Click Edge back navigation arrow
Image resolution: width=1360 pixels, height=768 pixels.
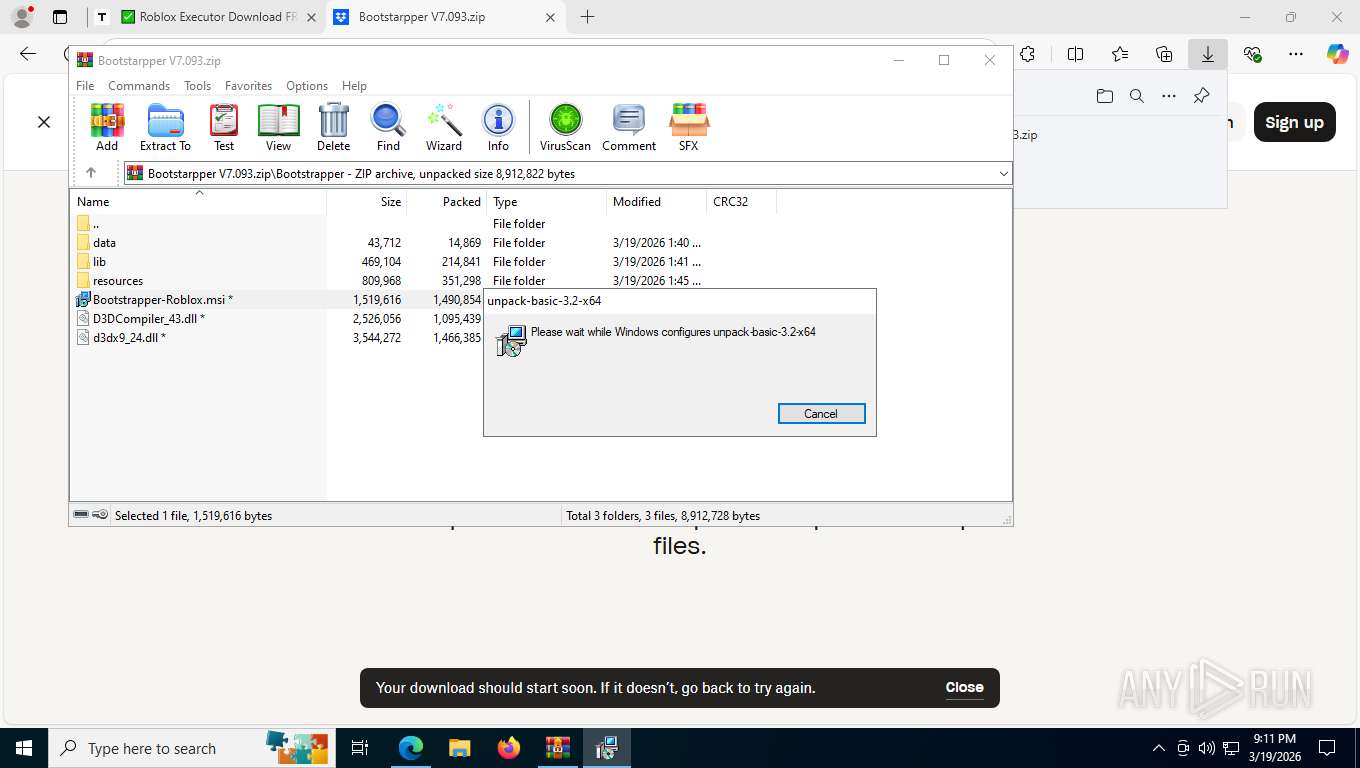pos(28,54)
